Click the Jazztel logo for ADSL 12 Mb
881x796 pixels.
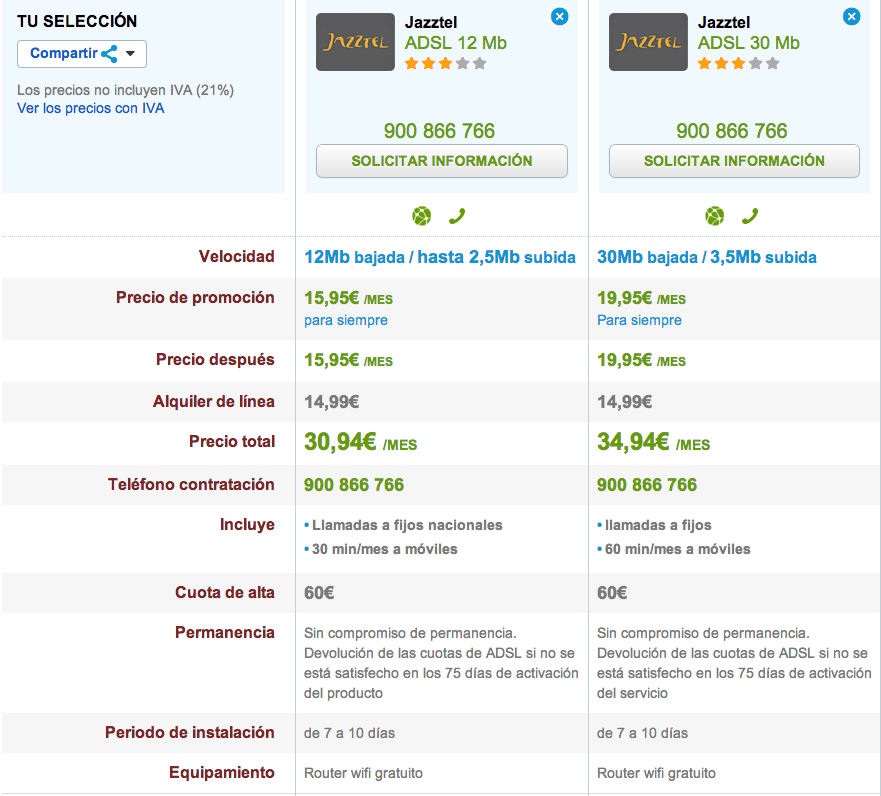coord(355,42)
